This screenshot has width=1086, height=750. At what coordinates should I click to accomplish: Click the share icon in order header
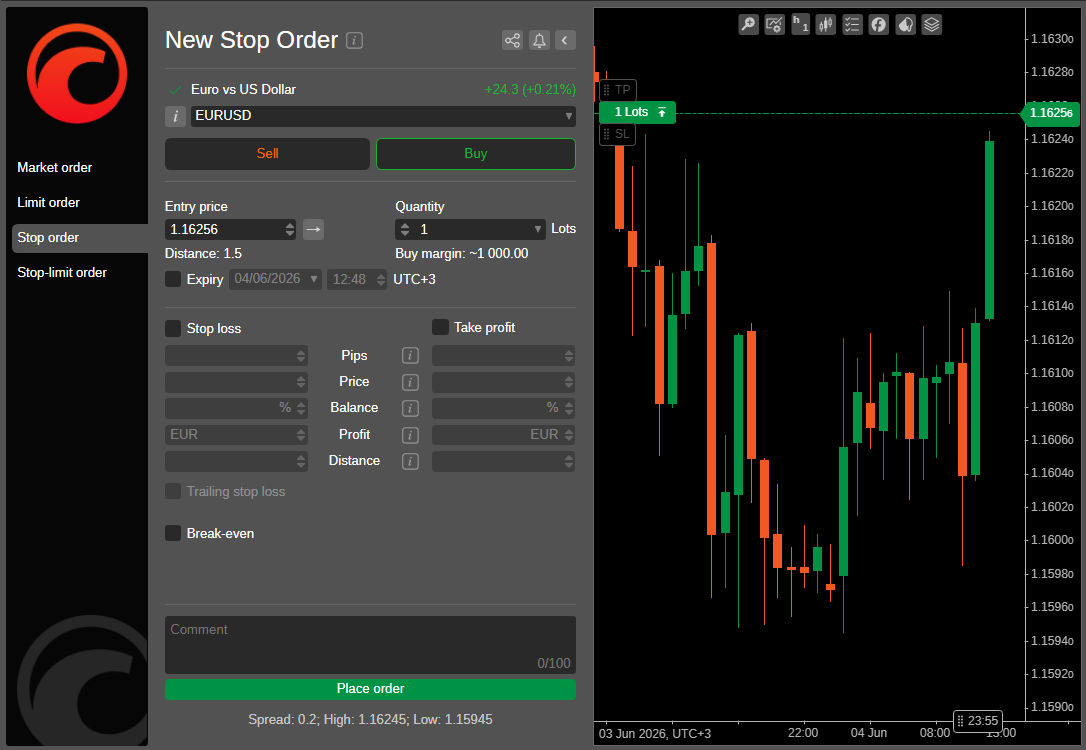513,40
